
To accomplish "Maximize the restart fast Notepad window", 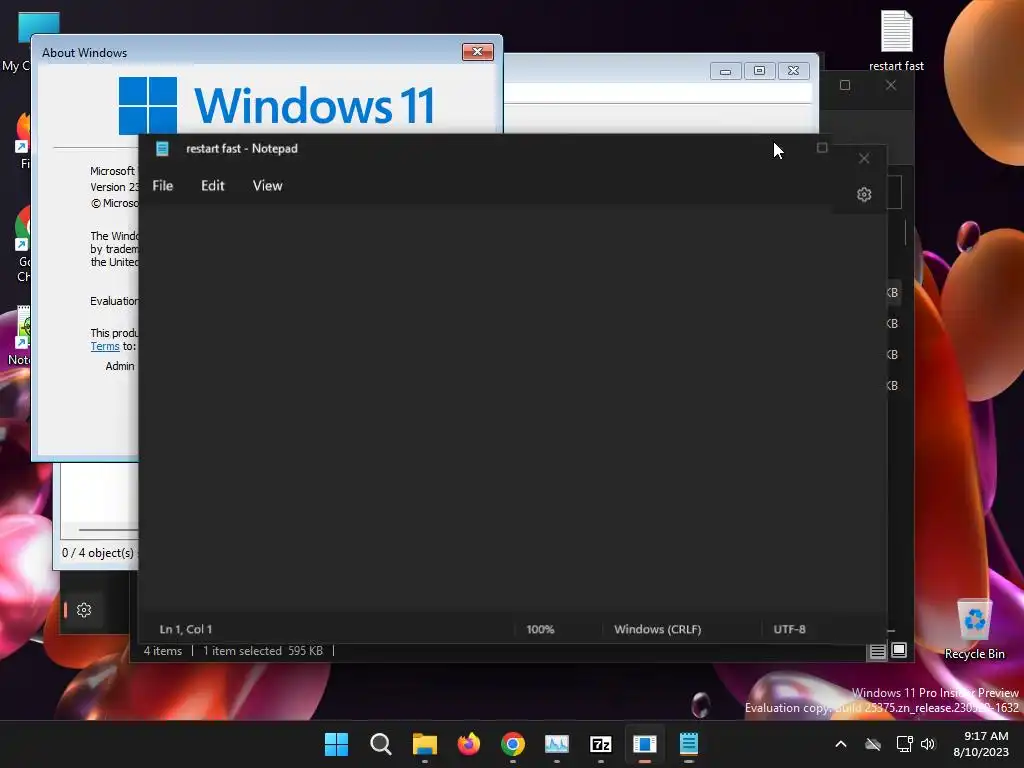I will [822, 148].
